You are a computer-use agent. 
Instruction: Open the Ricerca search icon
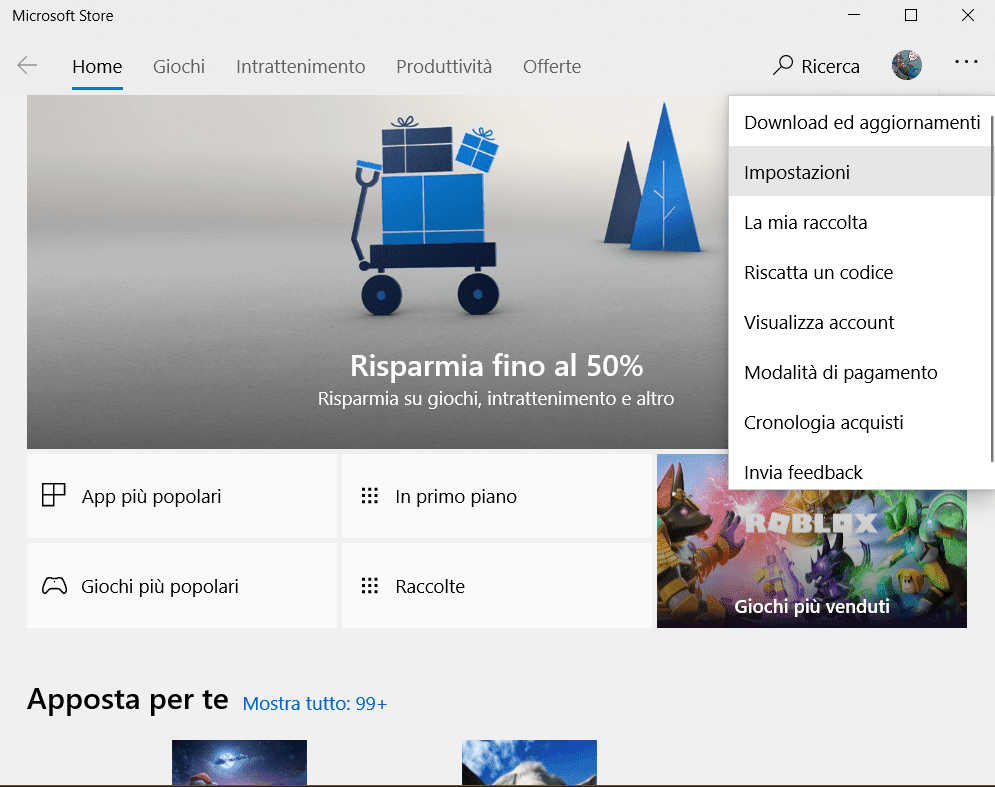783,66
